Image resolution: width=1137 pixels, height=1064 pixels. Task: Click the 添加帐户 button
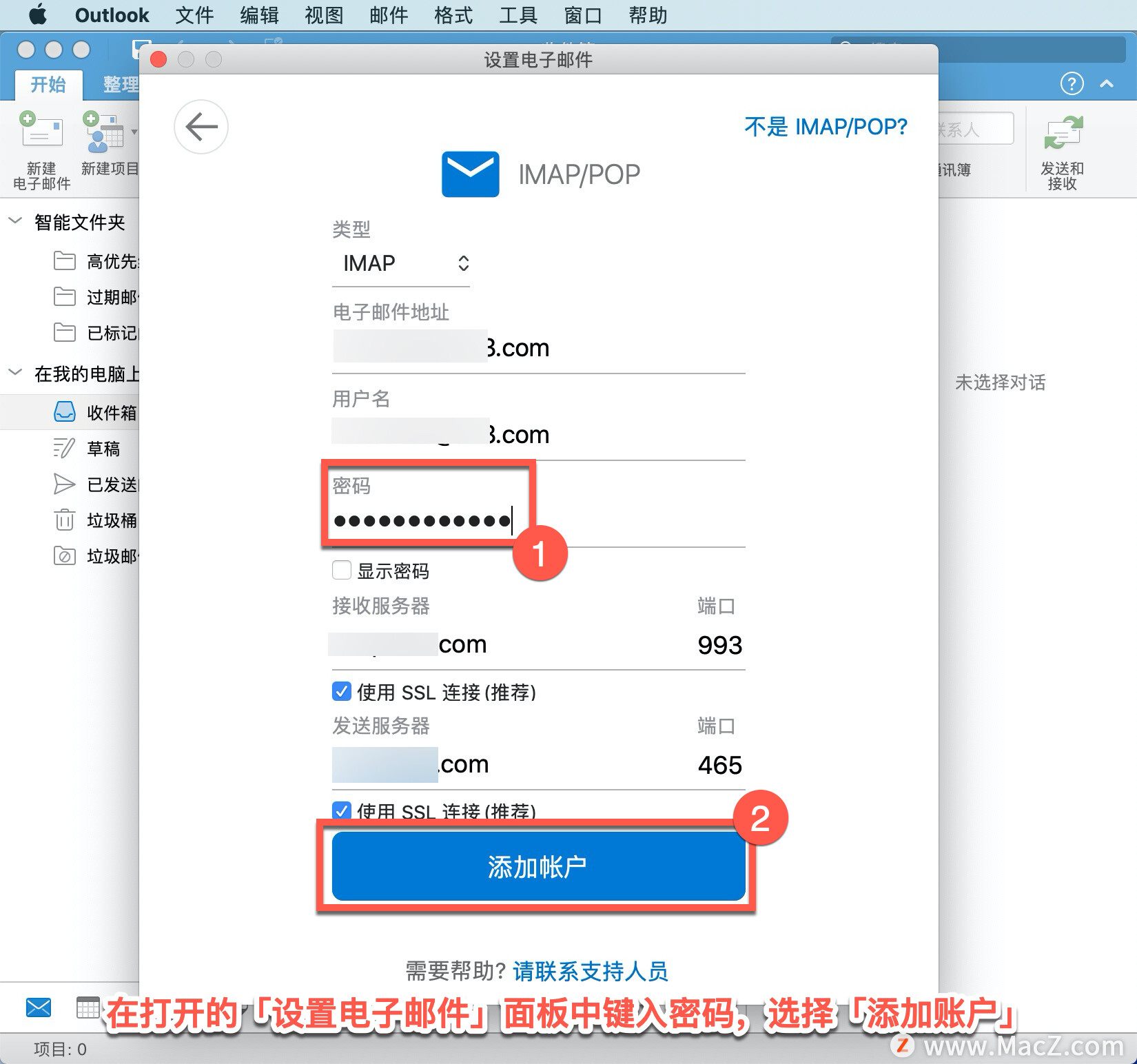pos(539,866)
